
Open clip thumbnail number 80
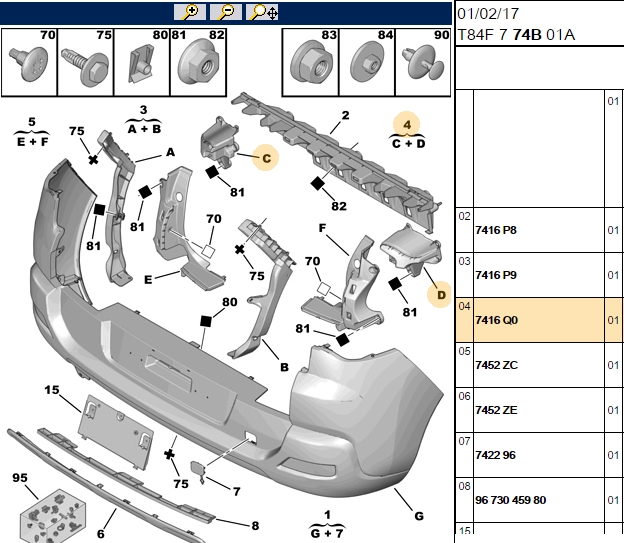pos(142,62)
